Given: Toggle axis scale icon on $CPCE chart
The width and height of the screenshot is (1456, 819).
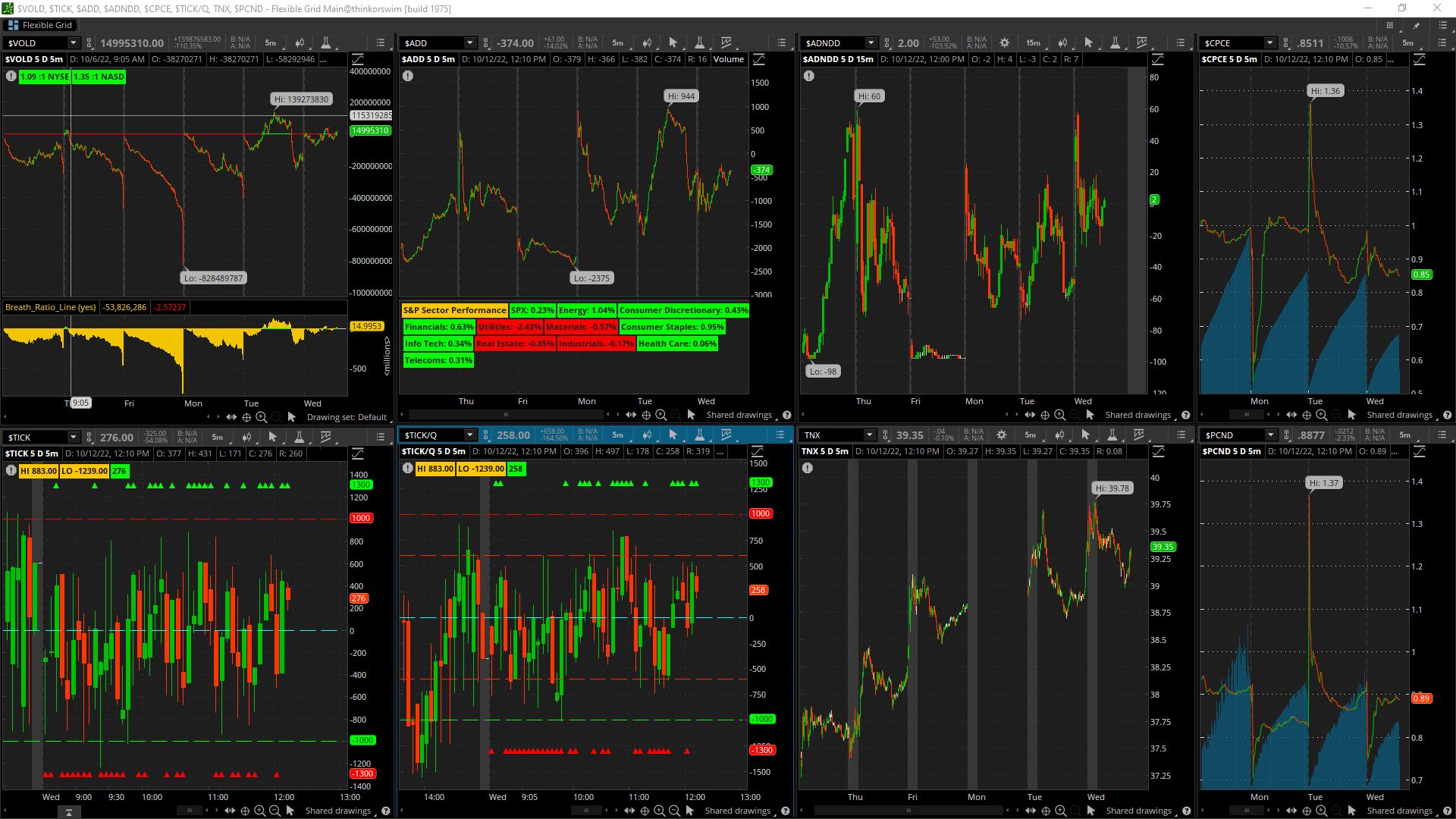Looking at the screenshot, I should [1419, 59].
